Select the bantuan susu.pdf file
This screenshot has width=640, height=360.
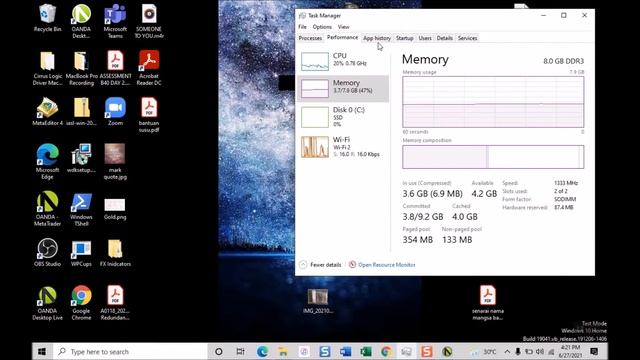pyautogui.click(x=149, y=115)
